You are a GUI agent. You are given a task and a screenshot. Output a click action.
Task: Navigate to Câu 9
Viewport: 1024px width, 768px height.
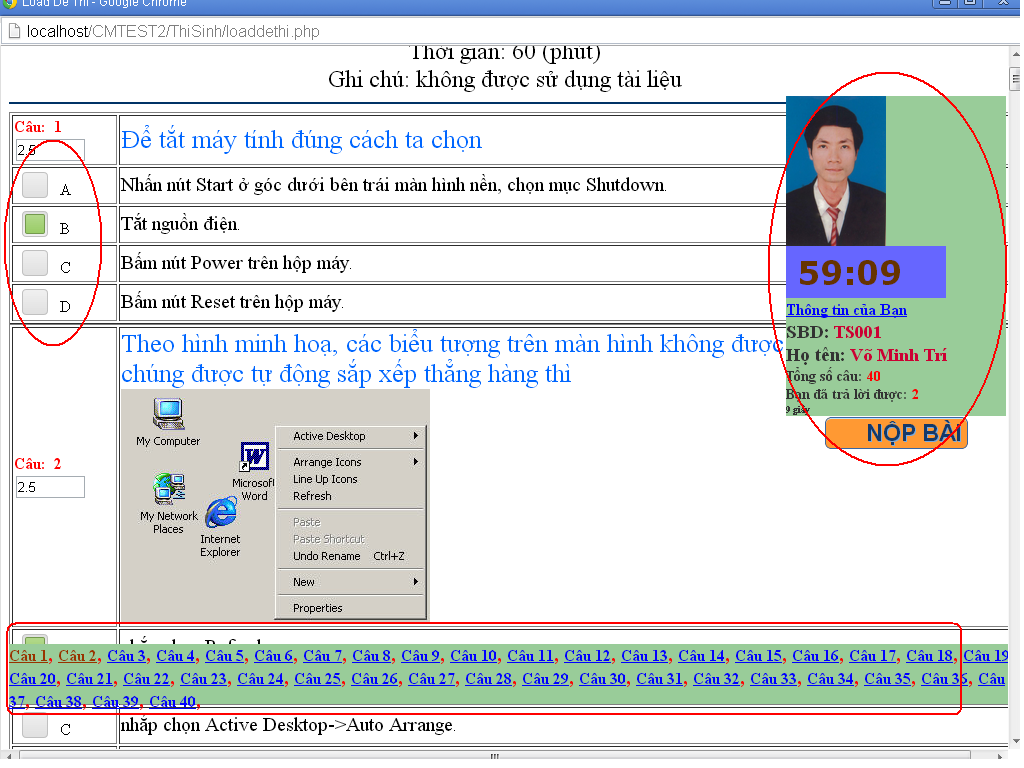[421, 656]
